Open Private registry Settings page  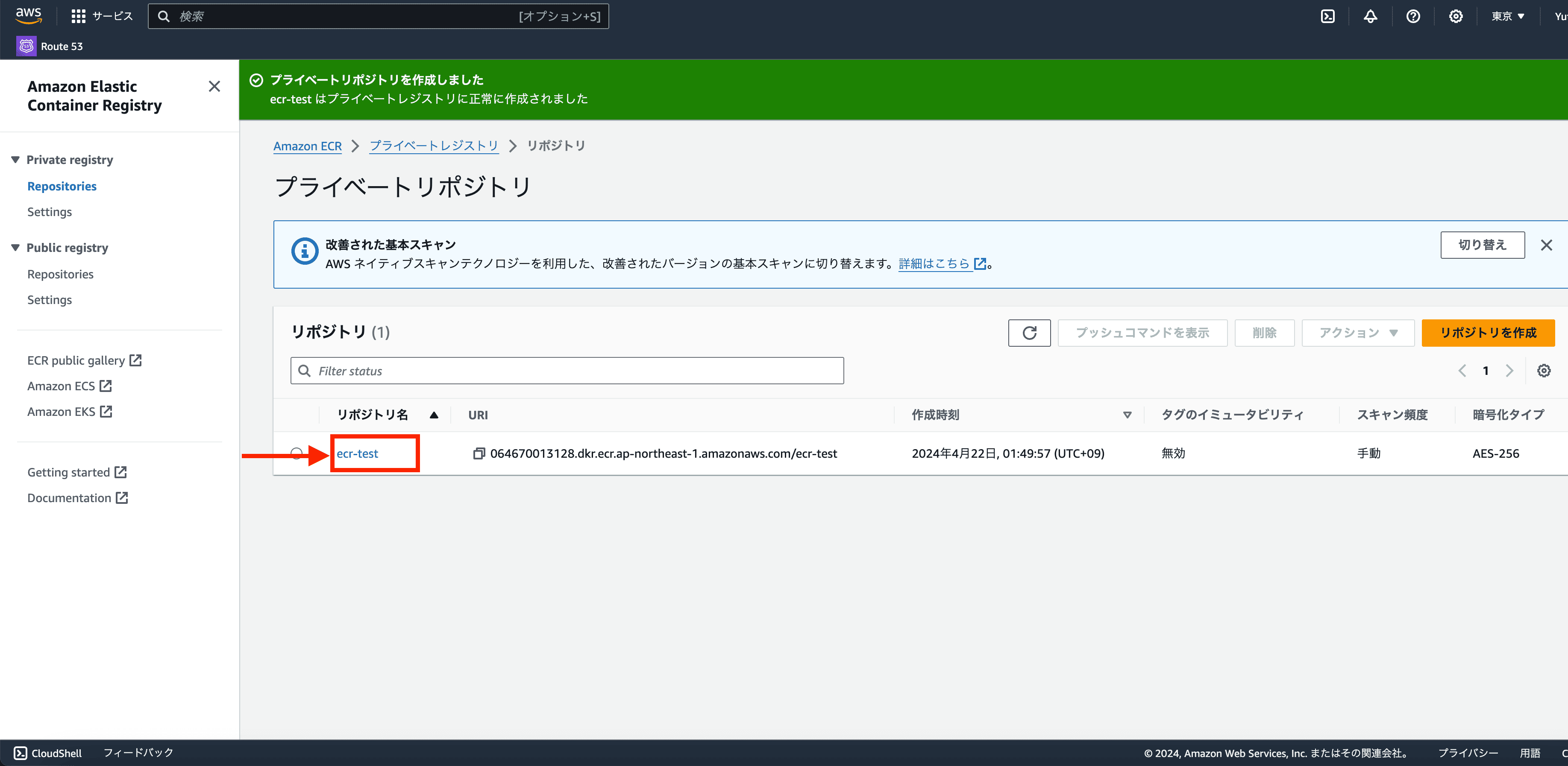(x=49, y=212)
